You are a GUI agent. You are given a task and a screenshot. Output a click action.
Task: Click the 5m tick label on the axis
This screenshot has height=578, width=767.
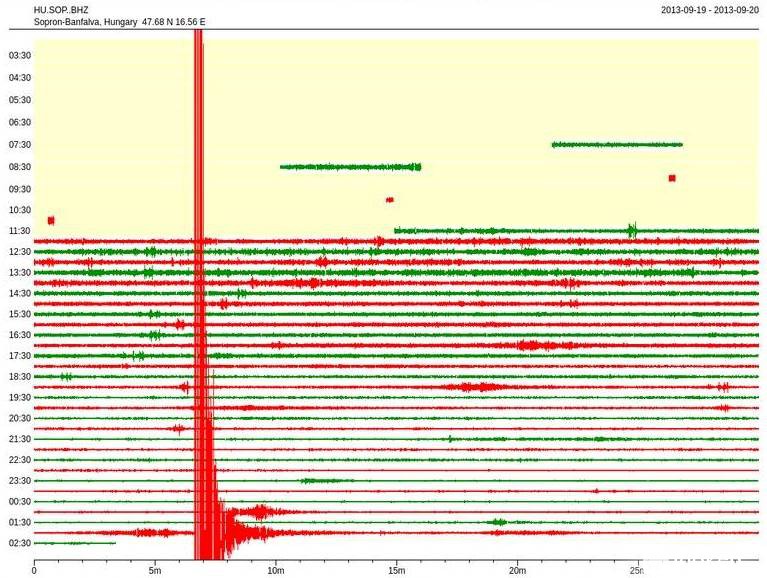click(155, 571)
